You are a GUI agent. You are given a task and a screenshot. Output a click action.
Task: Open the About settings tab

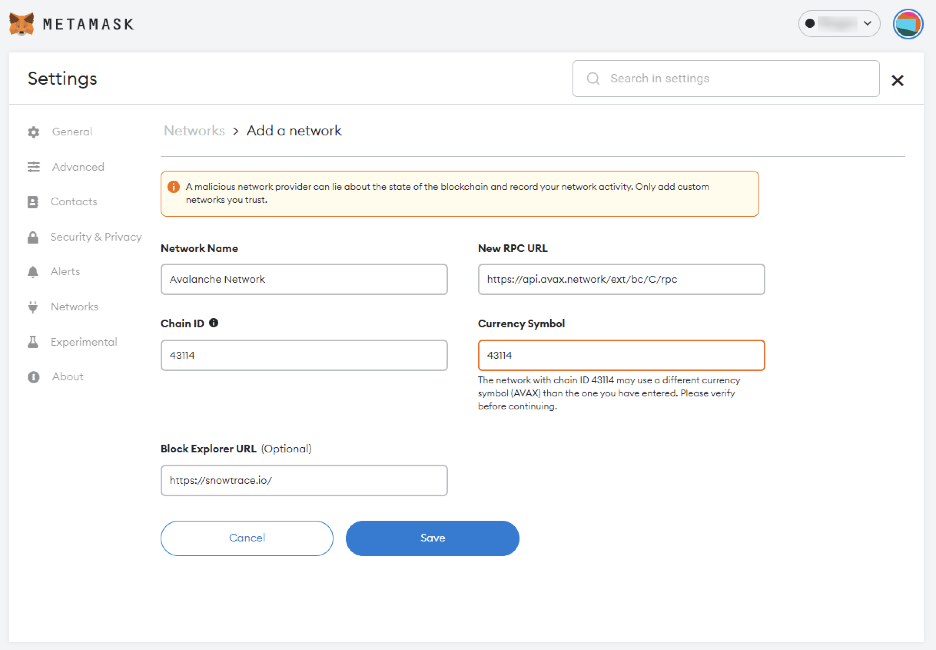tap(67, 376)
